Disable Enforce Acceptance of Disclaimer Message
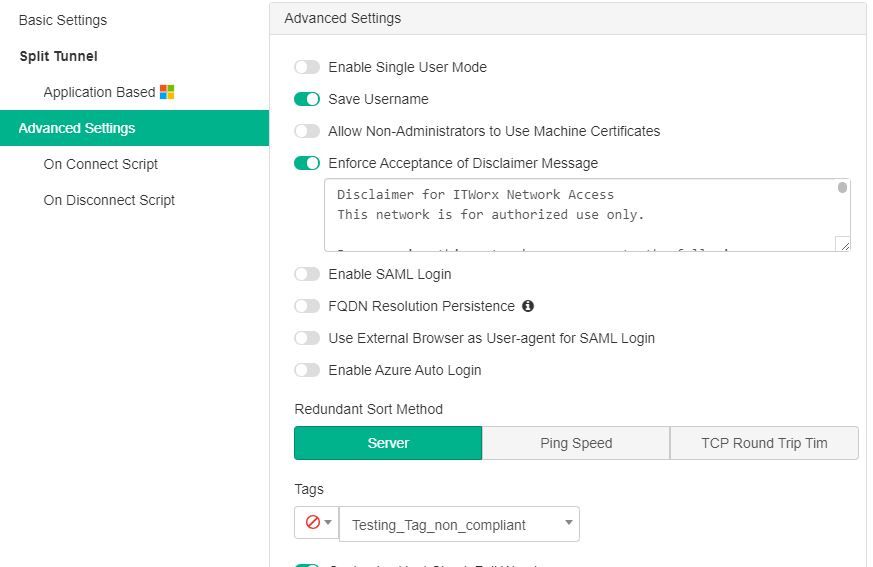873x567 pixels. [x=307, y=163]
